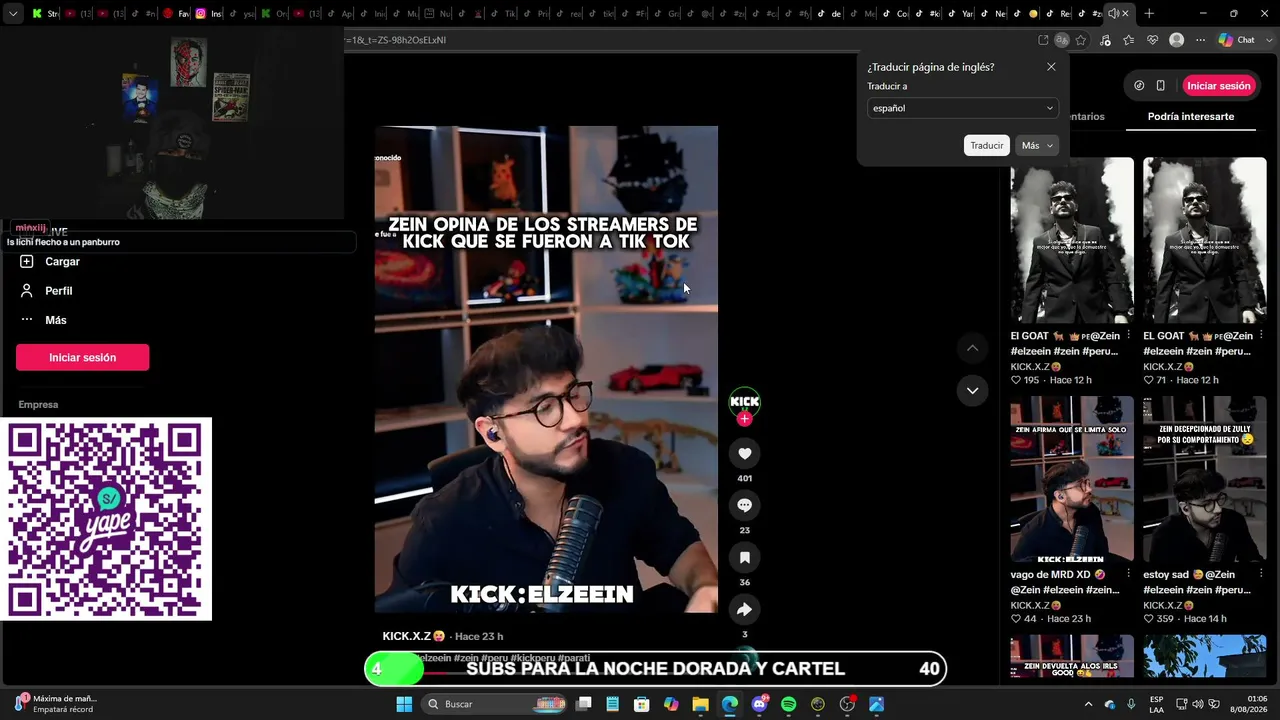Open Task View from the taskbar
The width and height of the screenshot is (1280, 720).
tap(584, 704)
